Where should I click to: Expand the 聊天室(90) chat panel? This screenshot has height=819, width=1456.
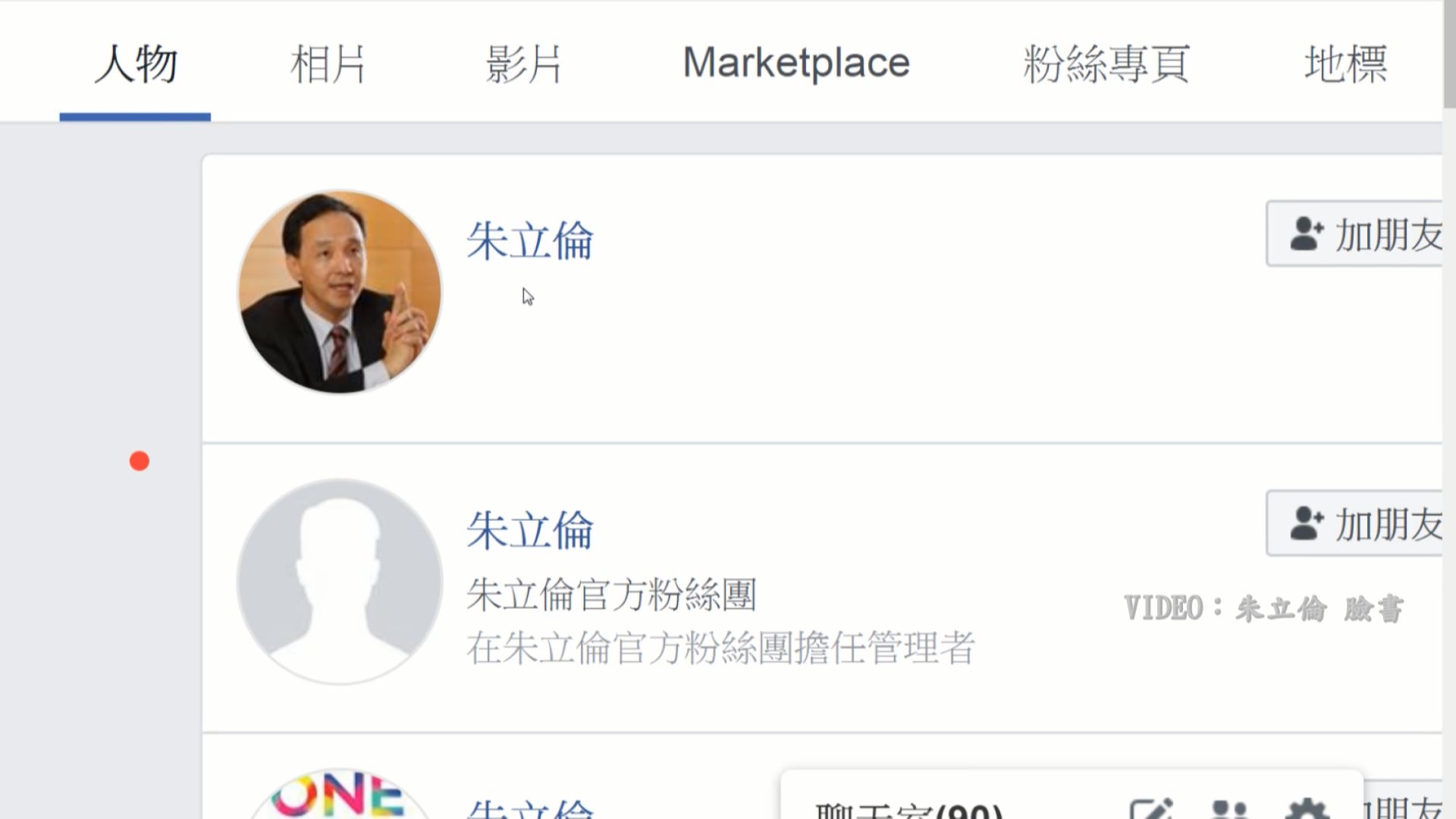908,810
